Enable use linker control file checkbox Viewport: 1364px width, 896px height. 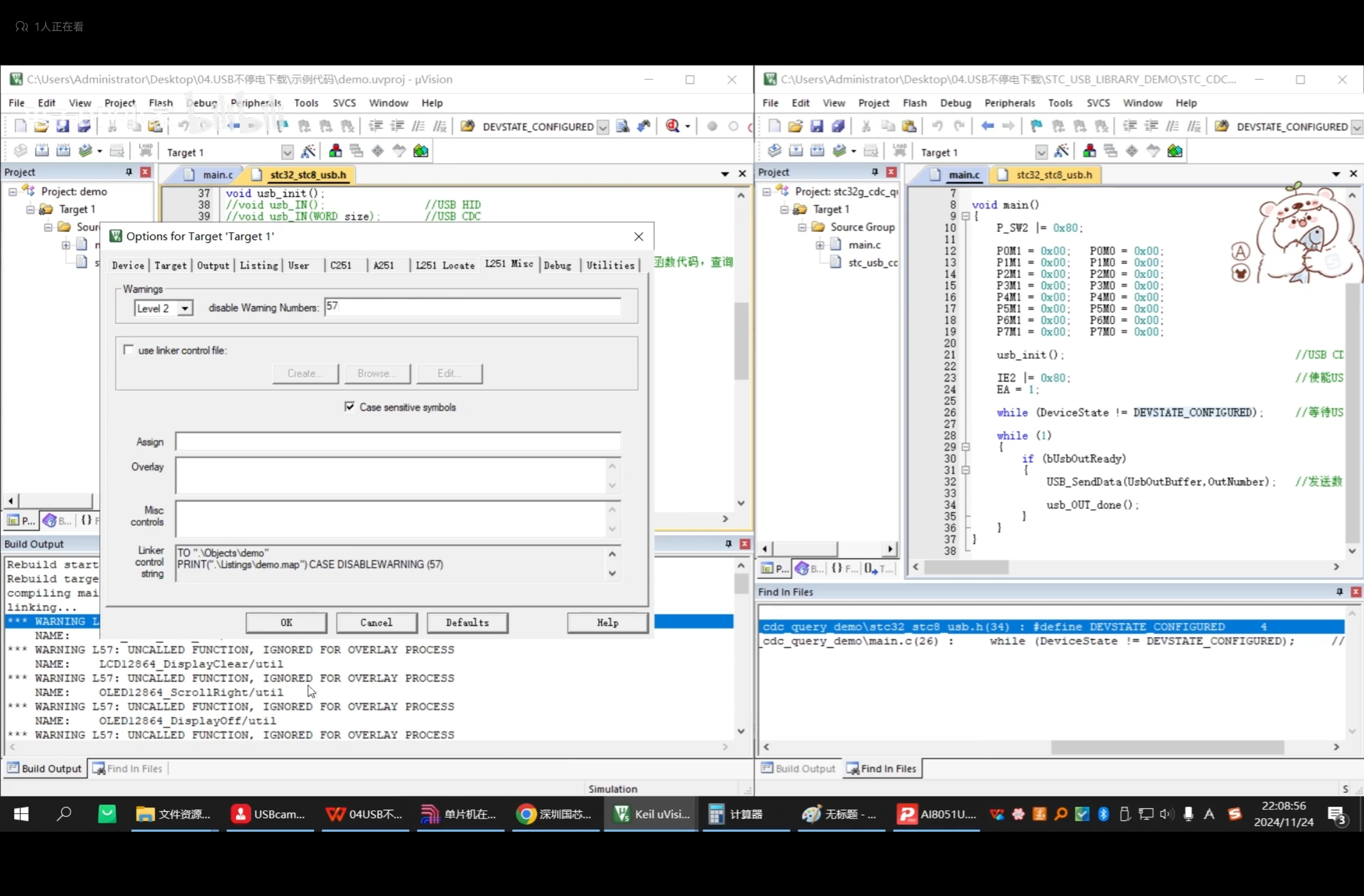(x=129, y=350)
